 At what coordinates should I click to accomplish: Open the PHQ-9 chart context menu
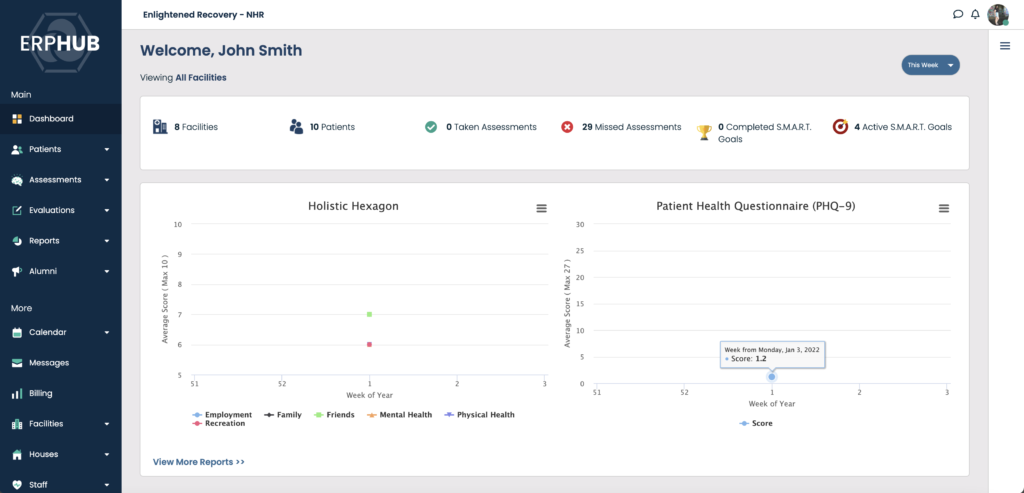pyautogui.click(x=944, y=208)
